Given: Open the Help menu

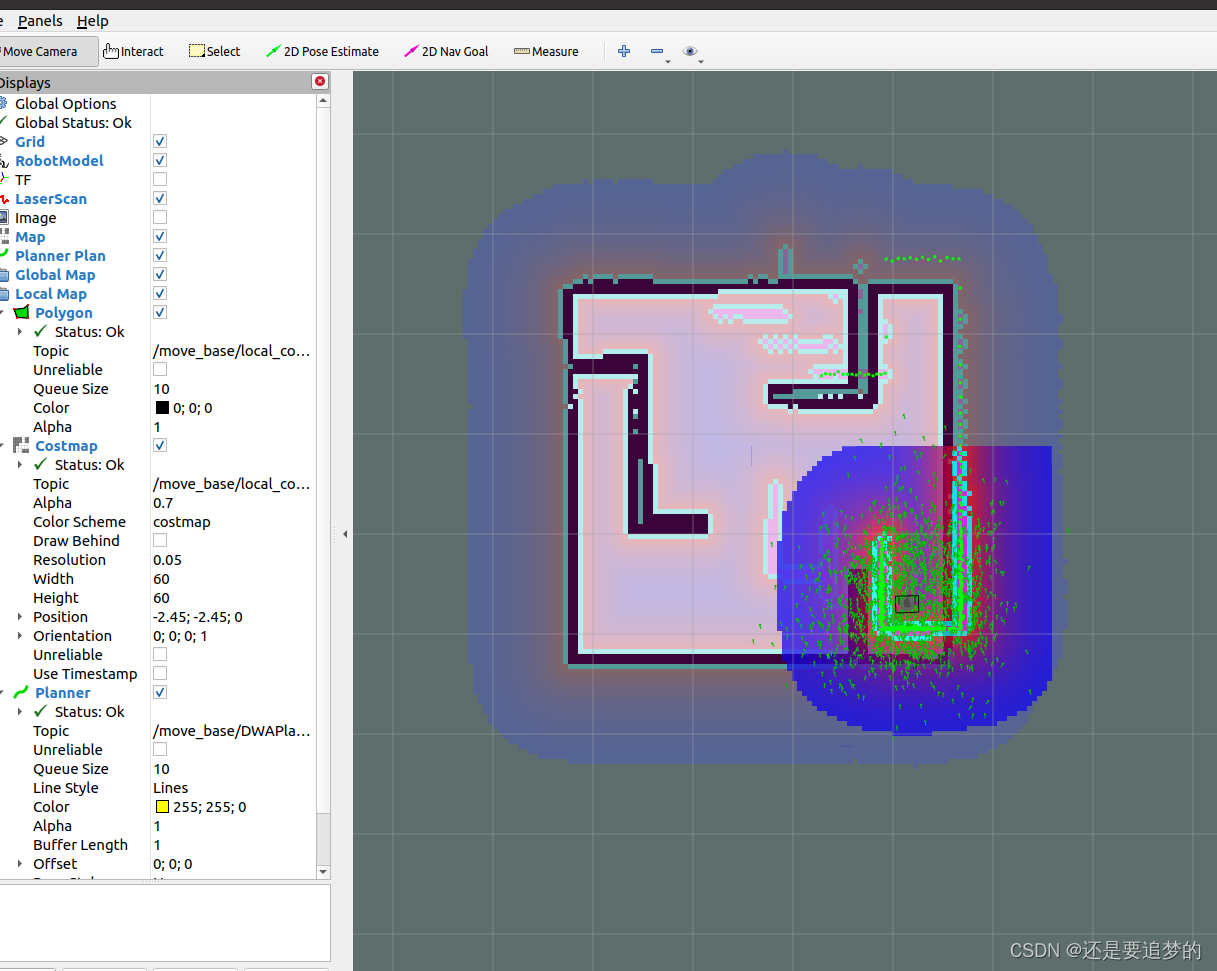Looking at the screenshot, I should coord(93,21).
